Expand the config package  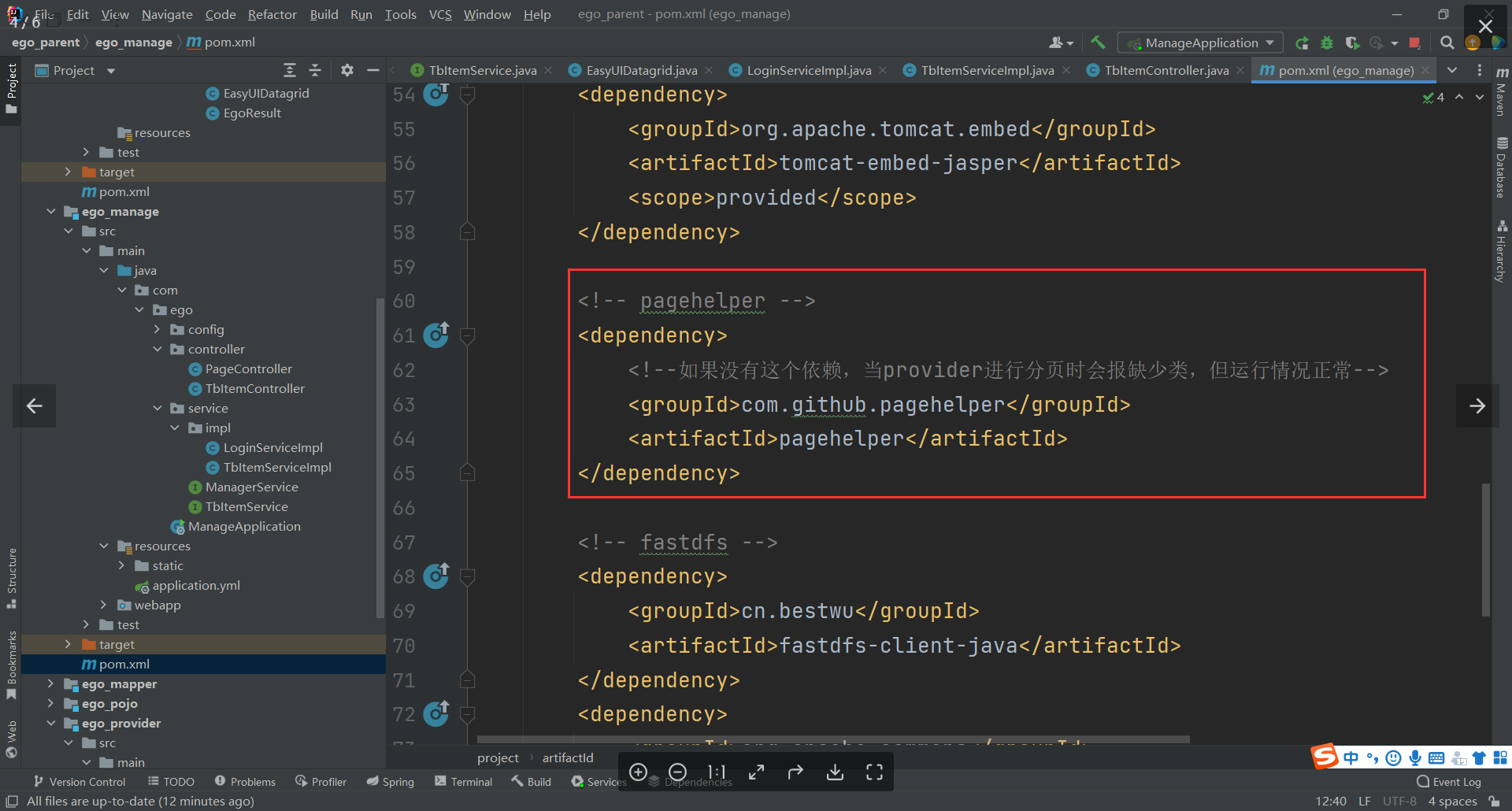click(x=157, y=329)
